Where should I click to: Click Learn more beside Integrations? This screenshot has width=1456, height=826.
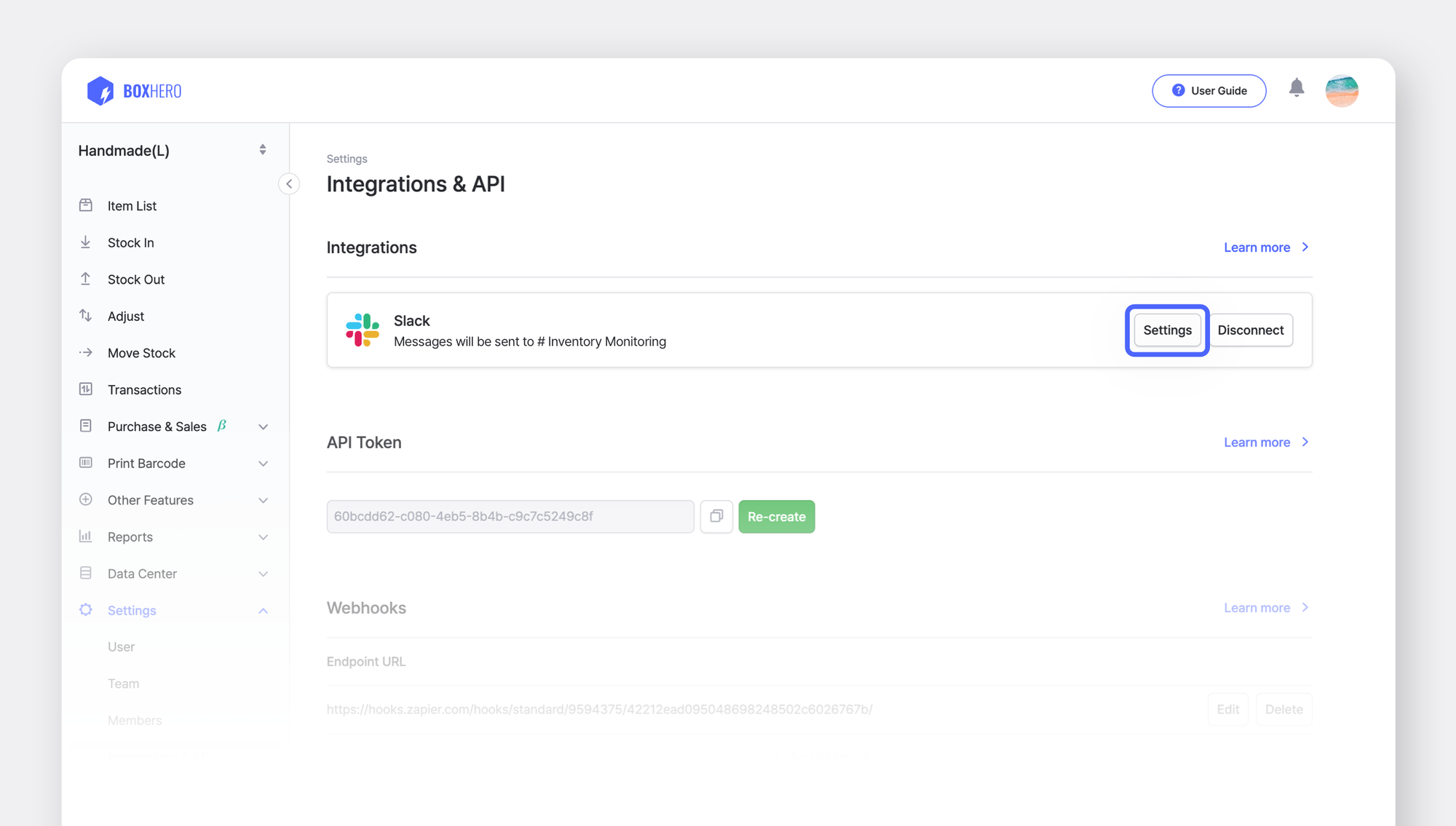(1257, 247)
